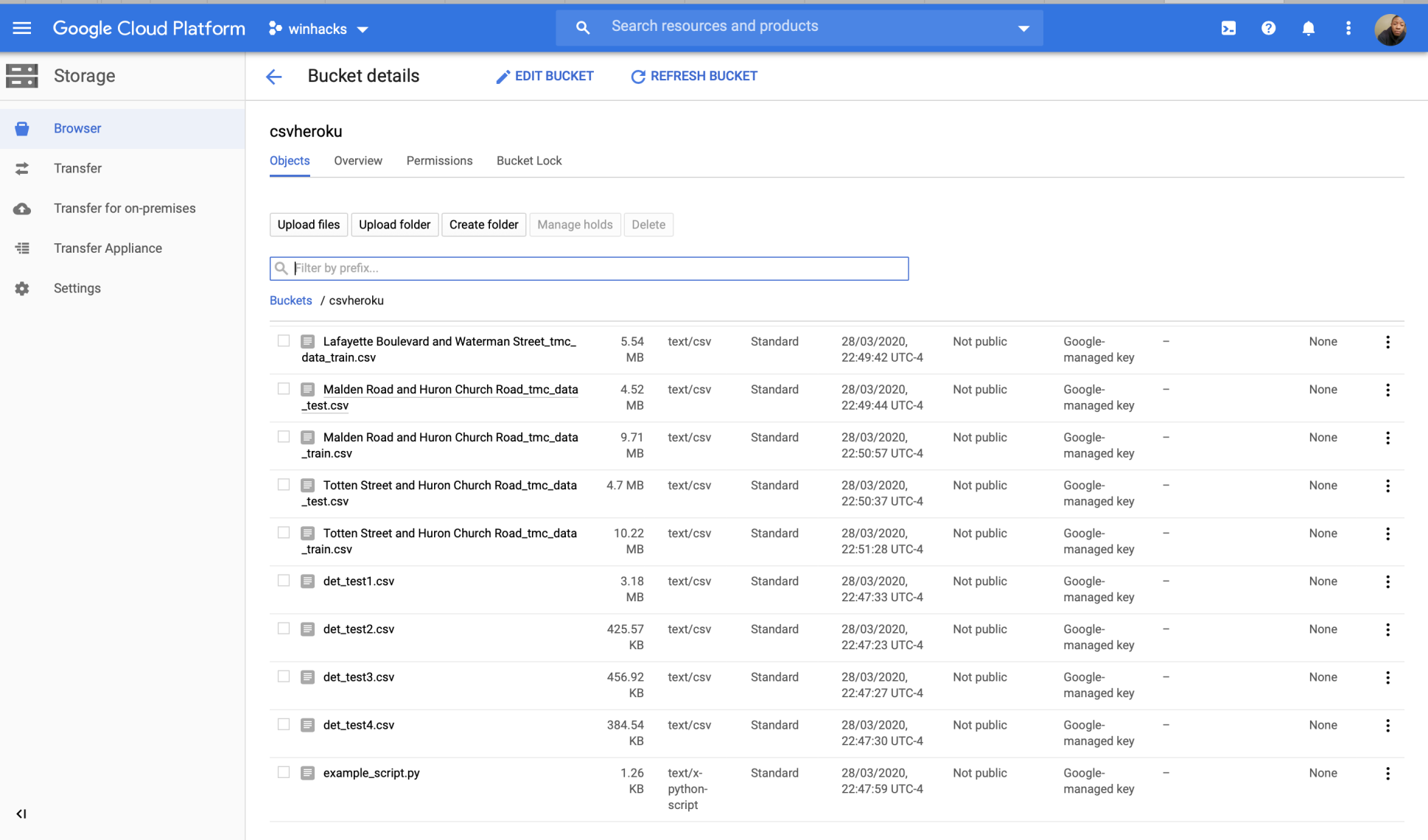Collapse the sidebar using bottom-left arrow
This screenshot has width=1428, height=840.
pyautogui.click(x=21, y=813)
